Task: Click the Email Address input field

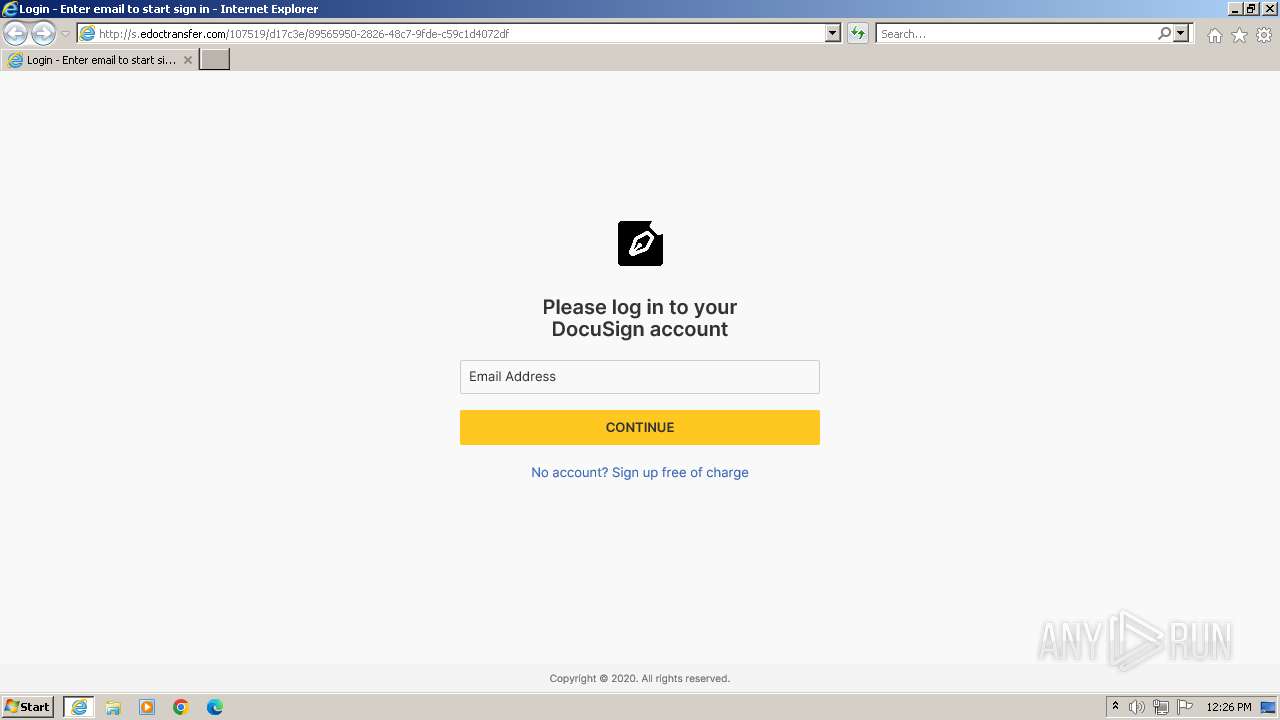Action: pos(640,377)
